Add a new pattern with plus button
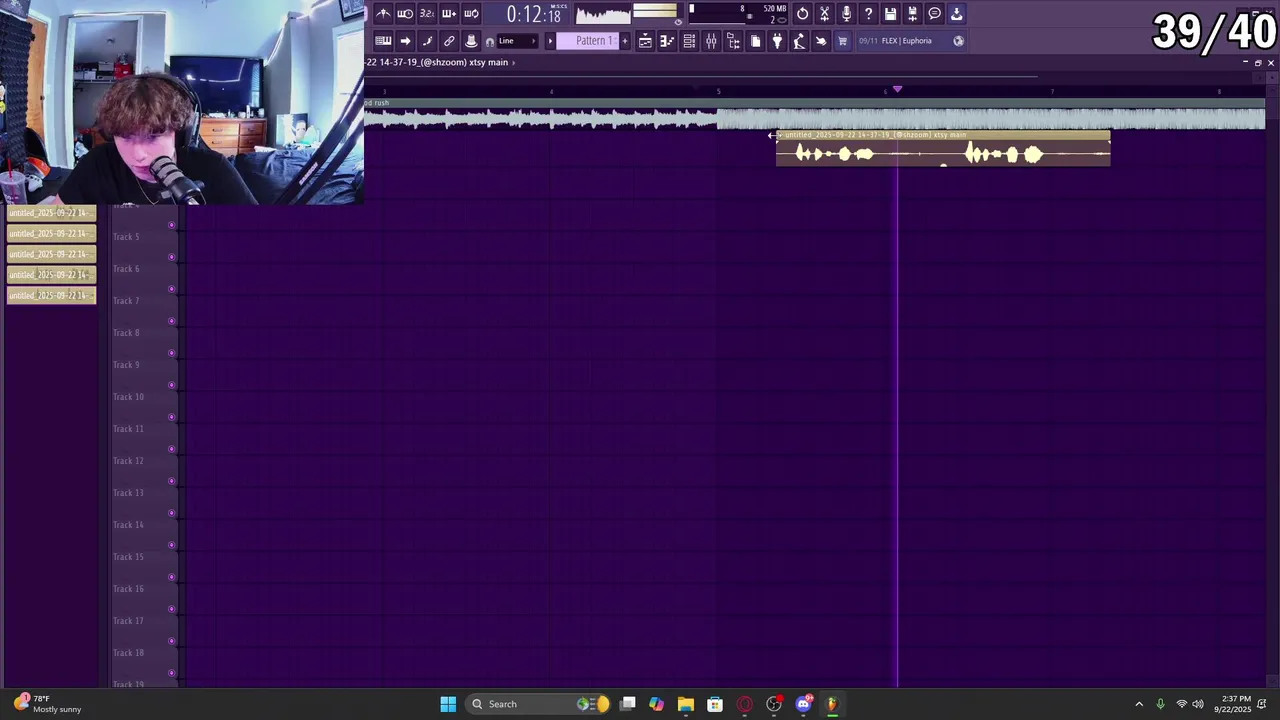The width and height of the screenshot is (1280, 720). [626, 41]
